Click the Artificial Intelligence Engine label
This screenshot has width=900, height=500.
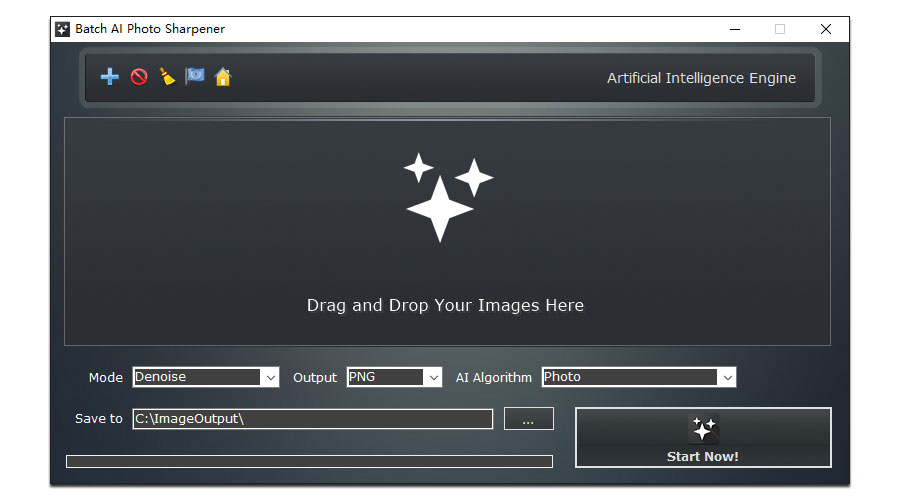pos(701,78)
